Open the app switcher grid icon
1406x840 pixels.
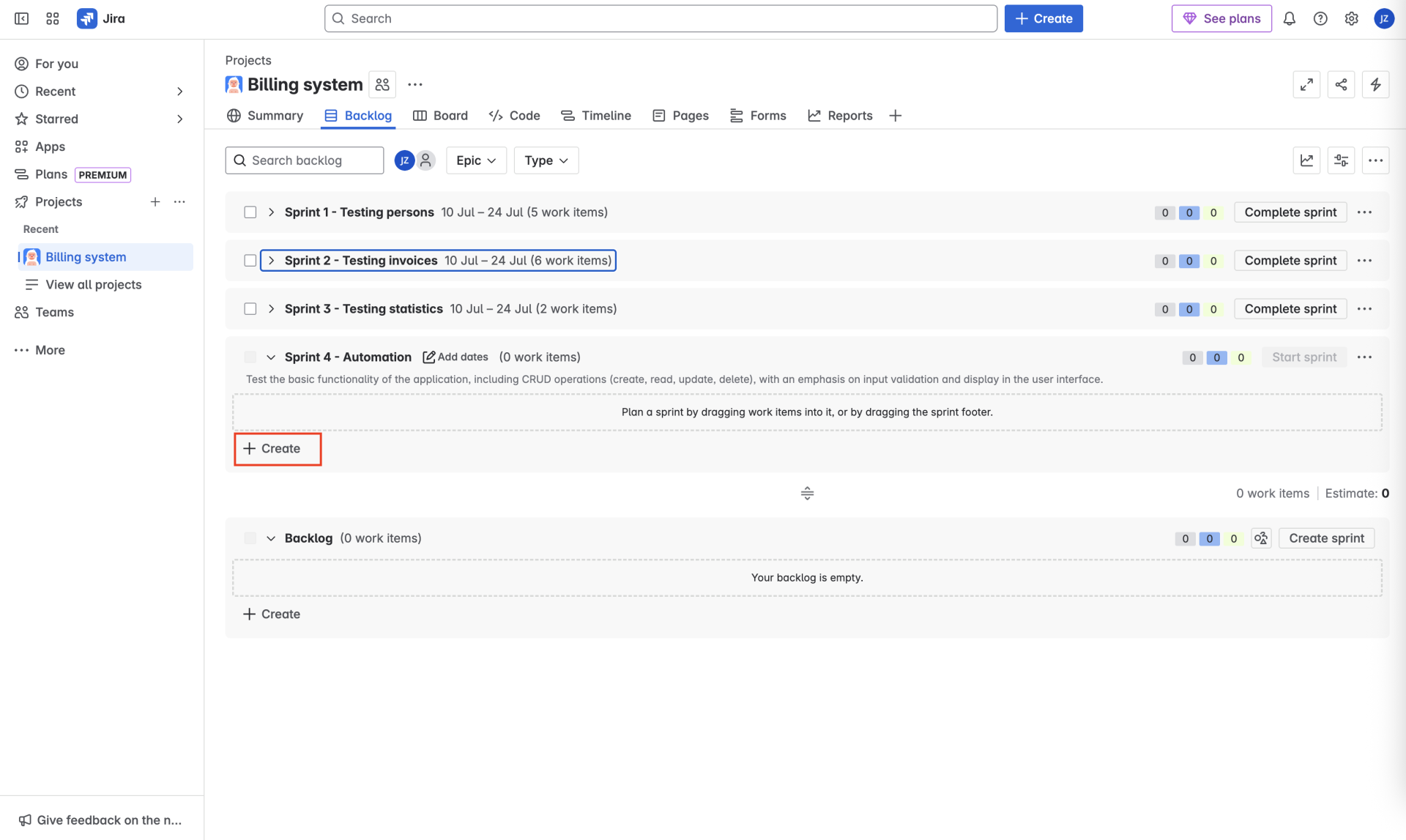coord(52,18)
